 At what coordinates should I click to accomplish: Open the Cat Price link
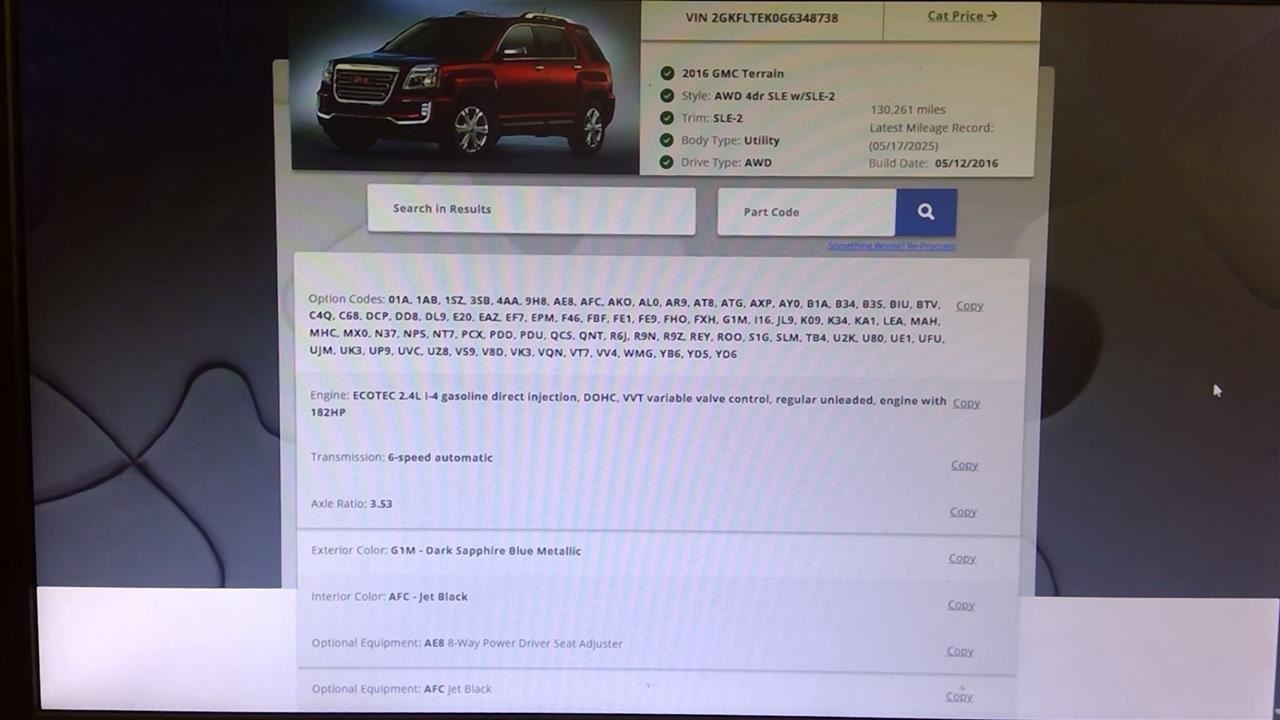tap(962, 16)
